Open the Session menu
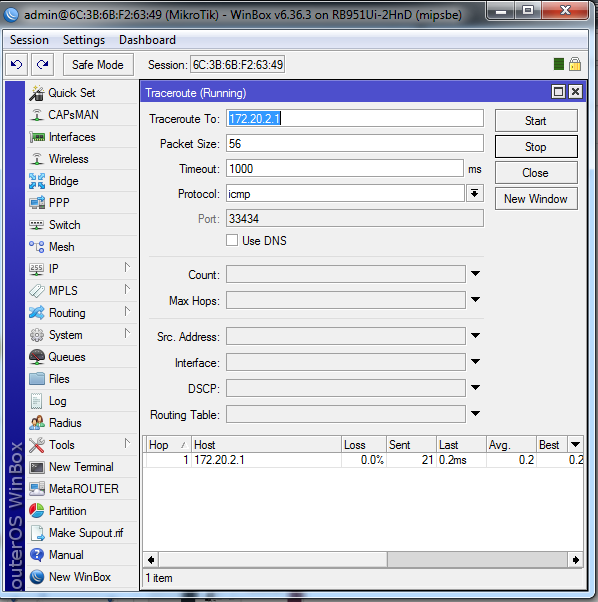 click(30, 40)
